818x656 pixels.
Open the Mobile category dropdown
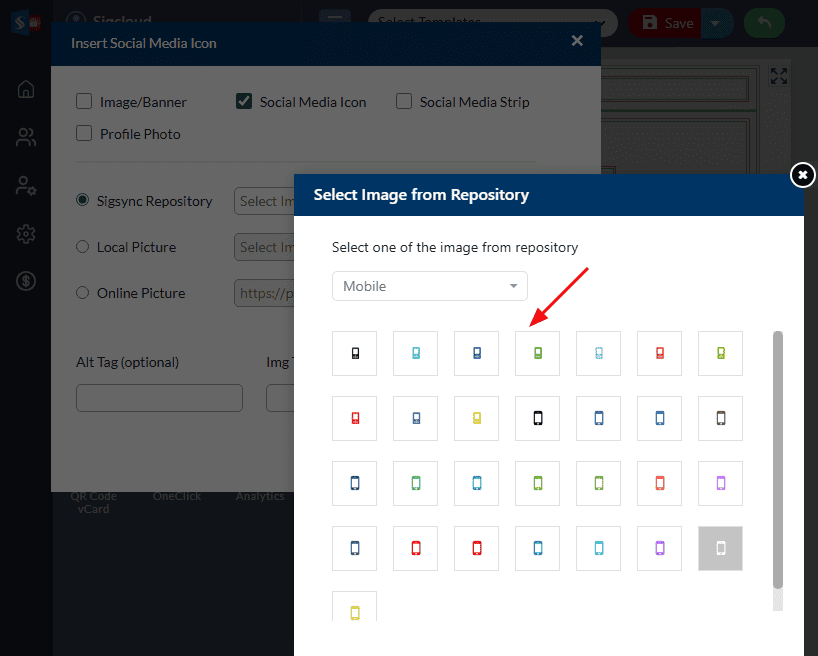[429, 286]
